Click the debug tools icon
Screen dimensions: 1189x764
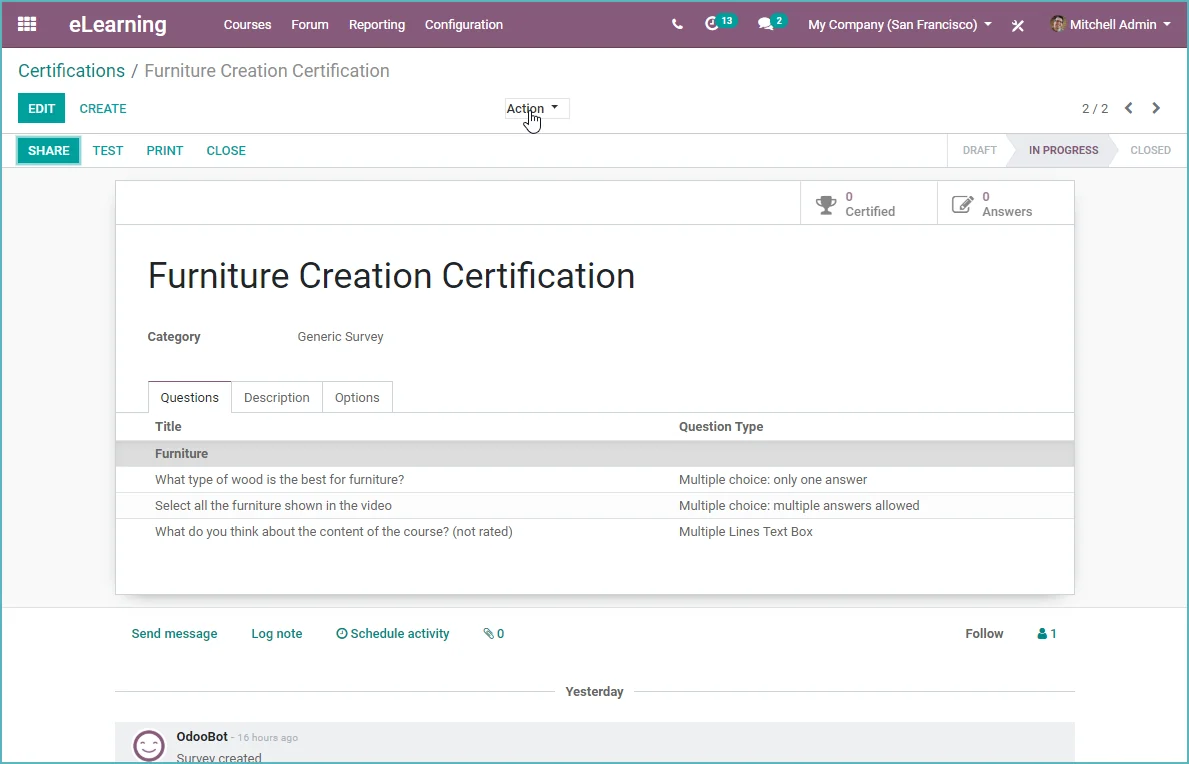[x=1018, y=25]
